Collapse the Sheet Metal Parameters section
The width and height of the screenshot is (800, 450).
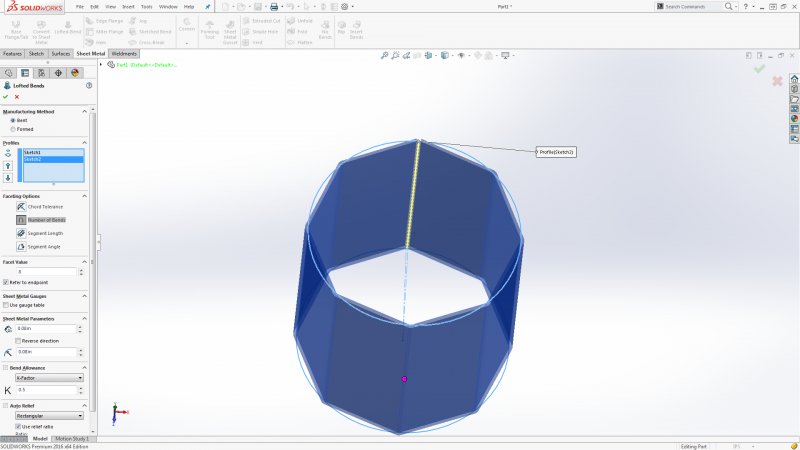point(84,318)
